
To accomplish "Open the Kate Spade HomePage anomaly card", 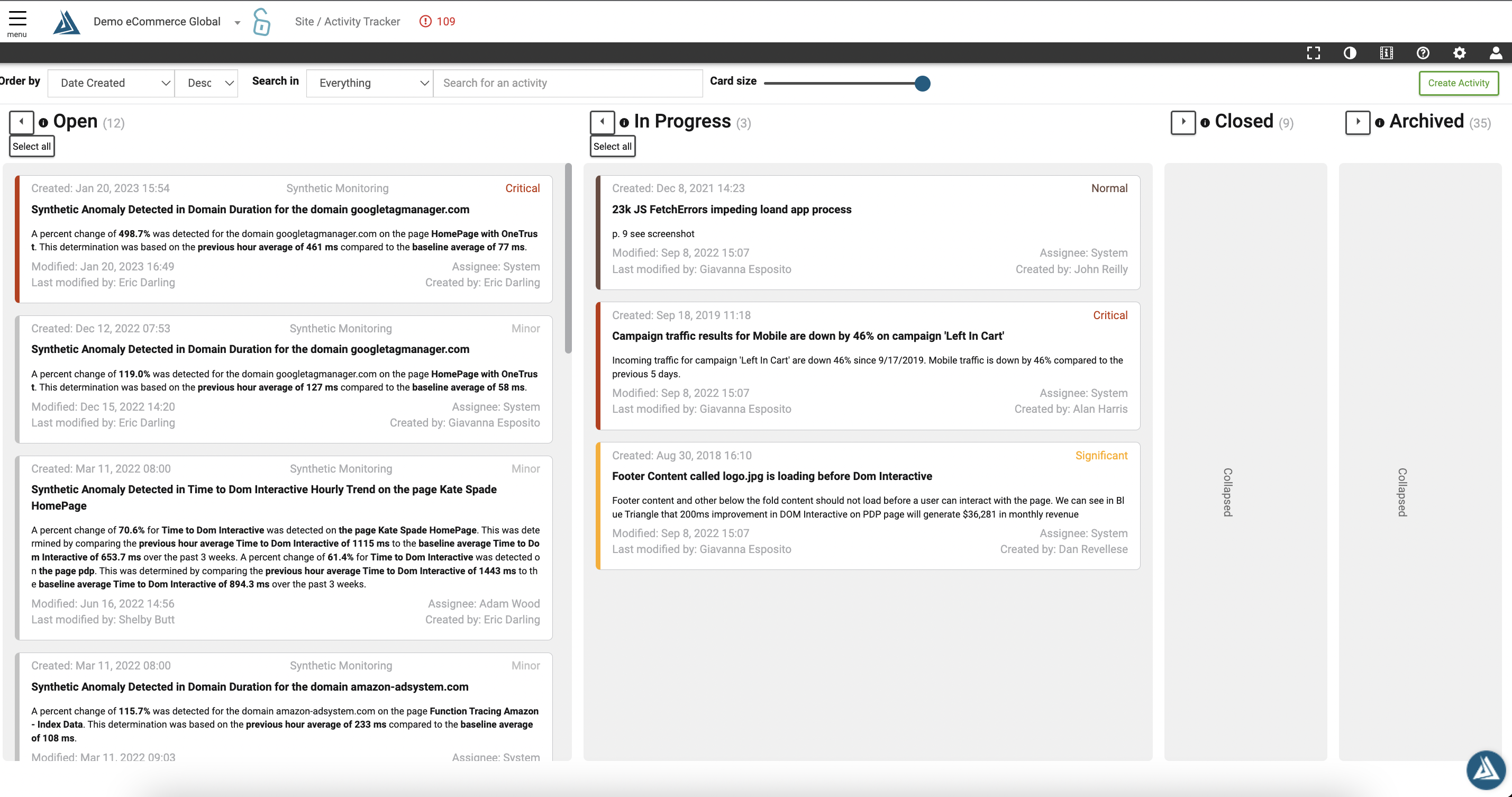I will 284,547.
